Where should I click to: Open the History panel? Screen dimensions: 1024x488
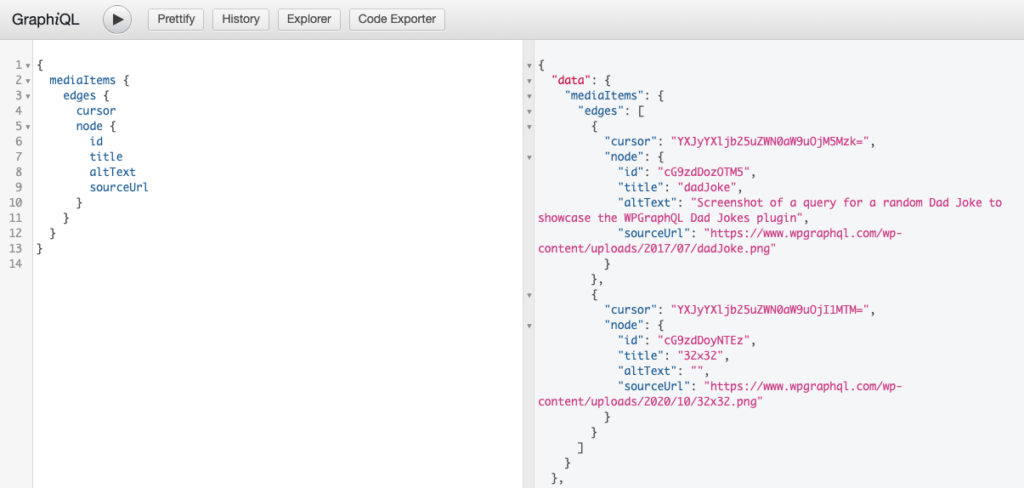[x=240, y=19]
